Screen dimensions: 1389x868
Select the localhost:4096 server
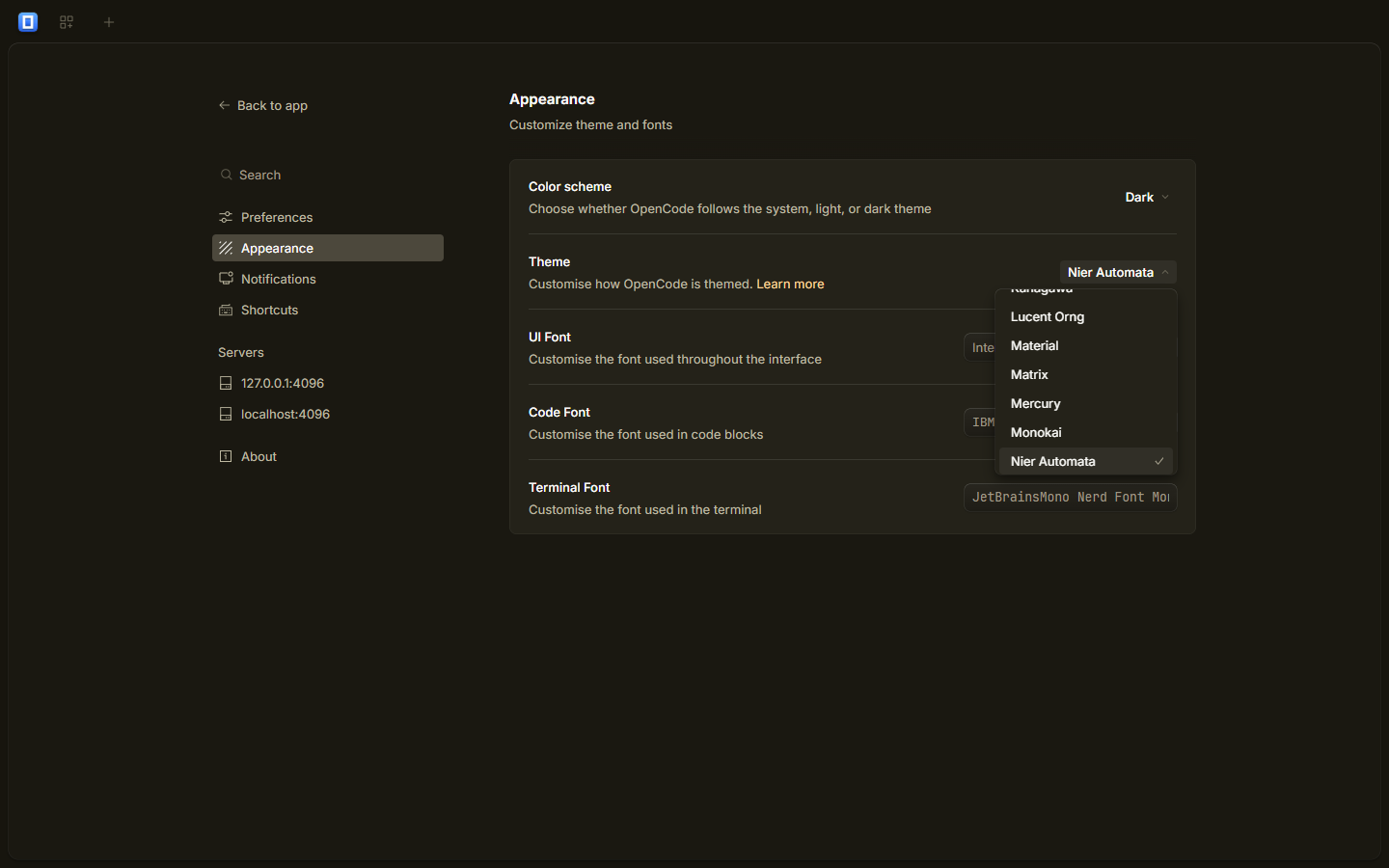tap(328, 414)
